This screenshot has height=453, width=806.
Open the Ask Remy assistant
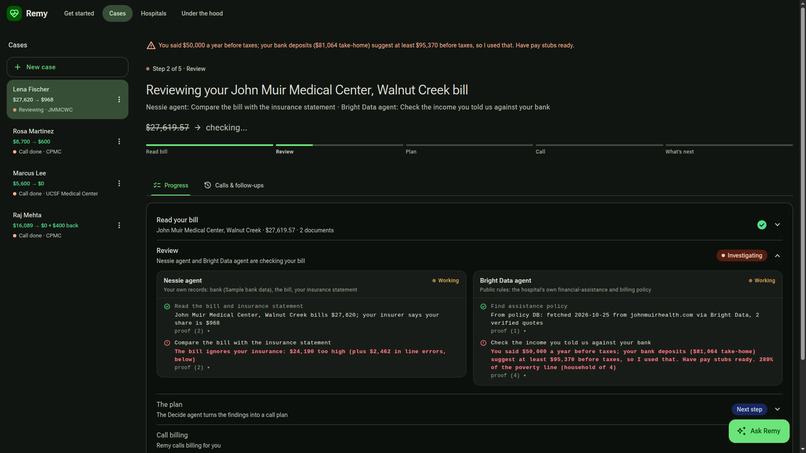[x=759, y=431]
